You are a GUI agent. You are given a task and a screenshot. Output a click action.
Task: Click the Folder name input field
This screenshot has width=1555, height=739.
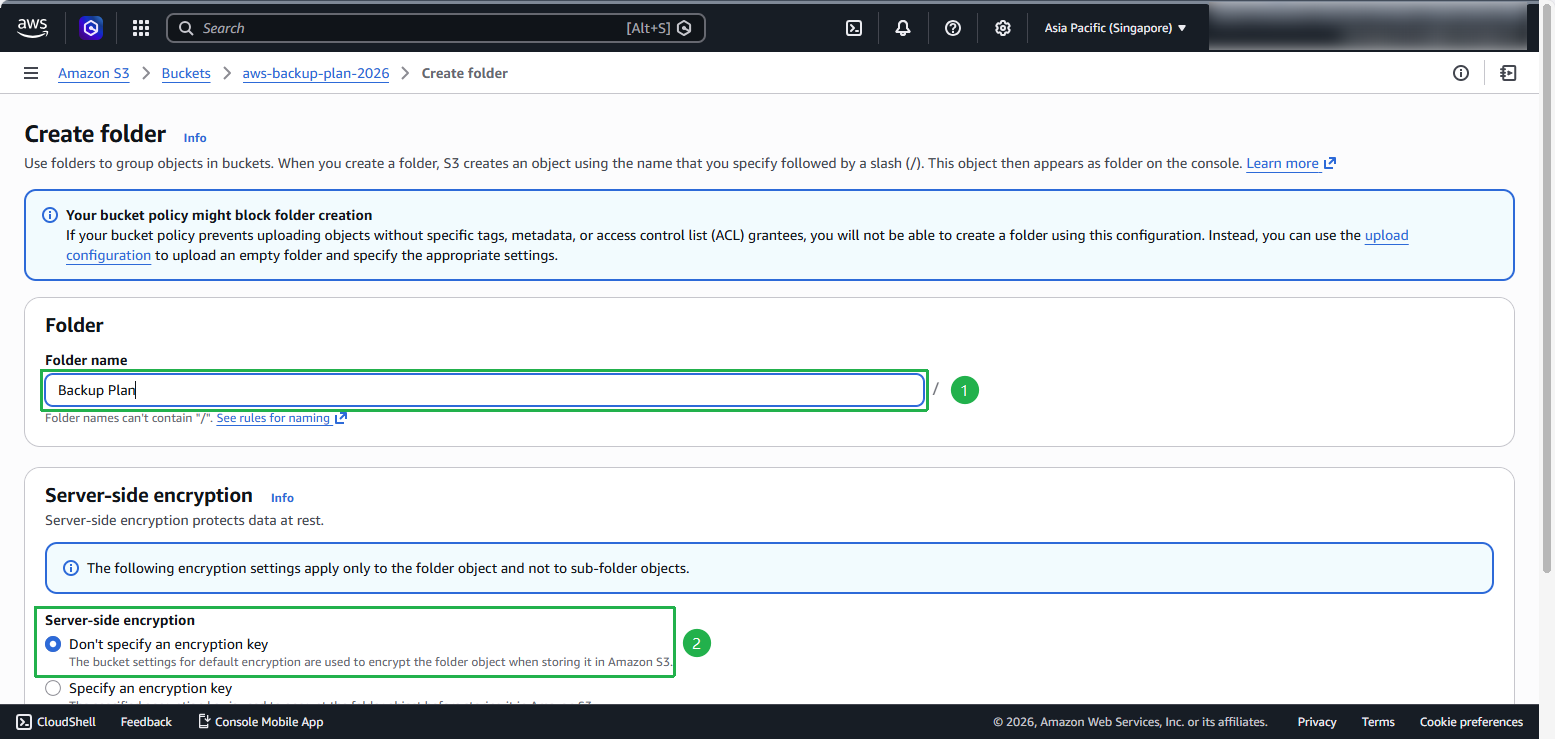point(485,390)
